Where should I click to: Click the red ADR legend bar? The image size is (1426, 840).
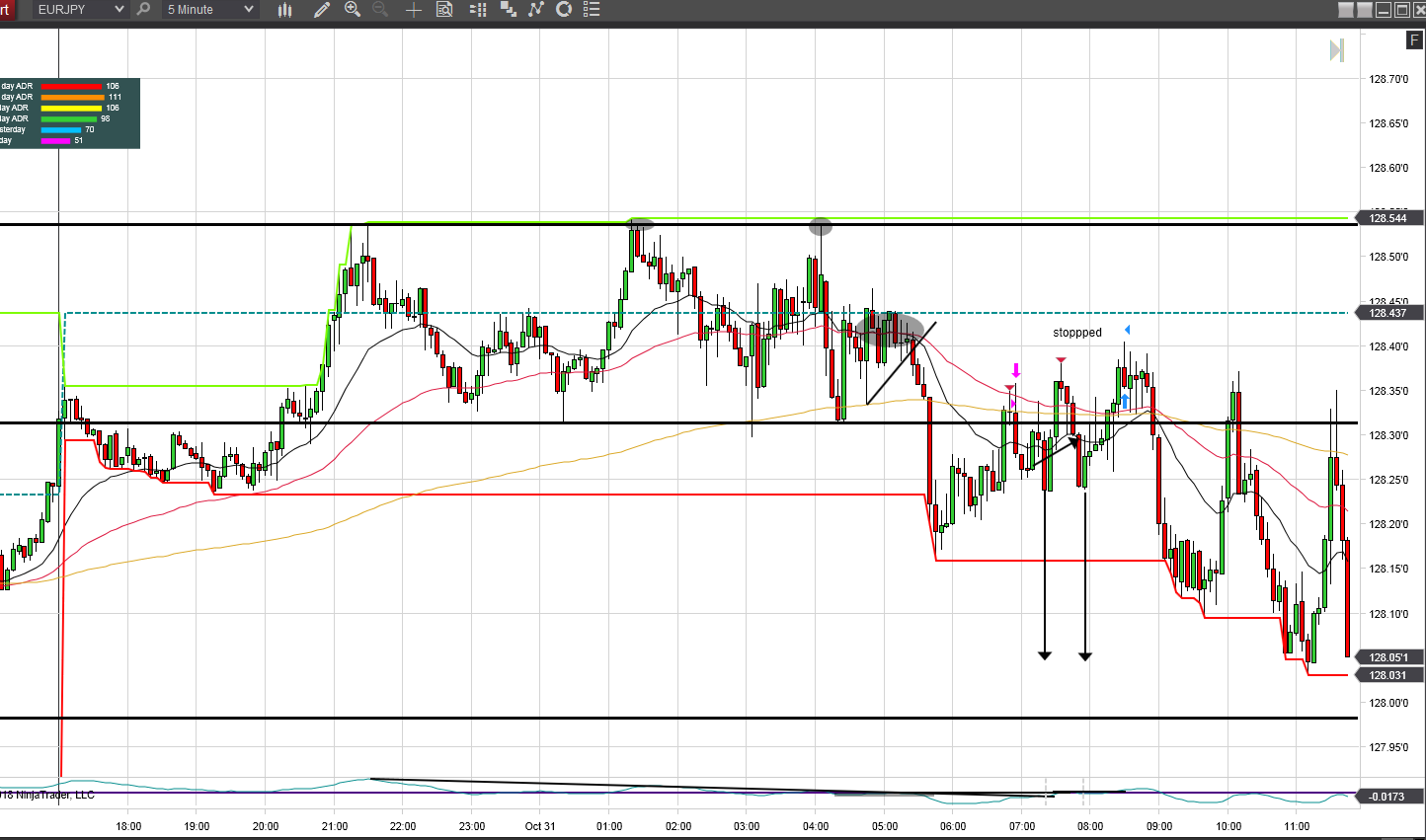click(72, 87)
